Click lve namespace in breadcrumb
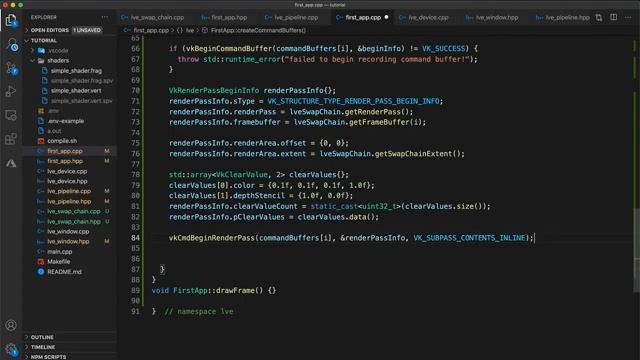The width and height of the screenshot is (640, 360). click(190, 30)
